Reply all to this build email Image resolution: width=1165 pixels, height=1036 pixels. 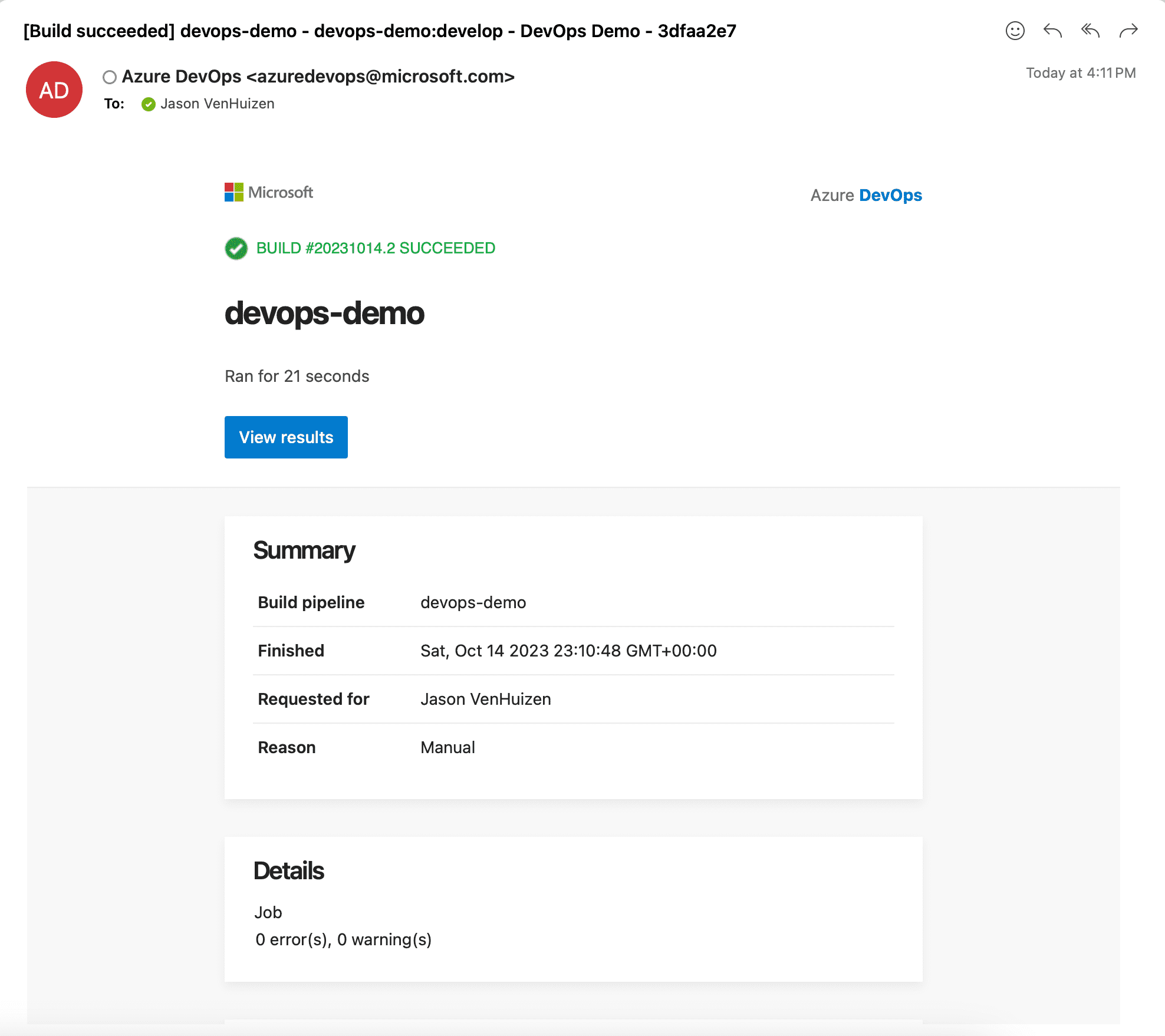1090,31
